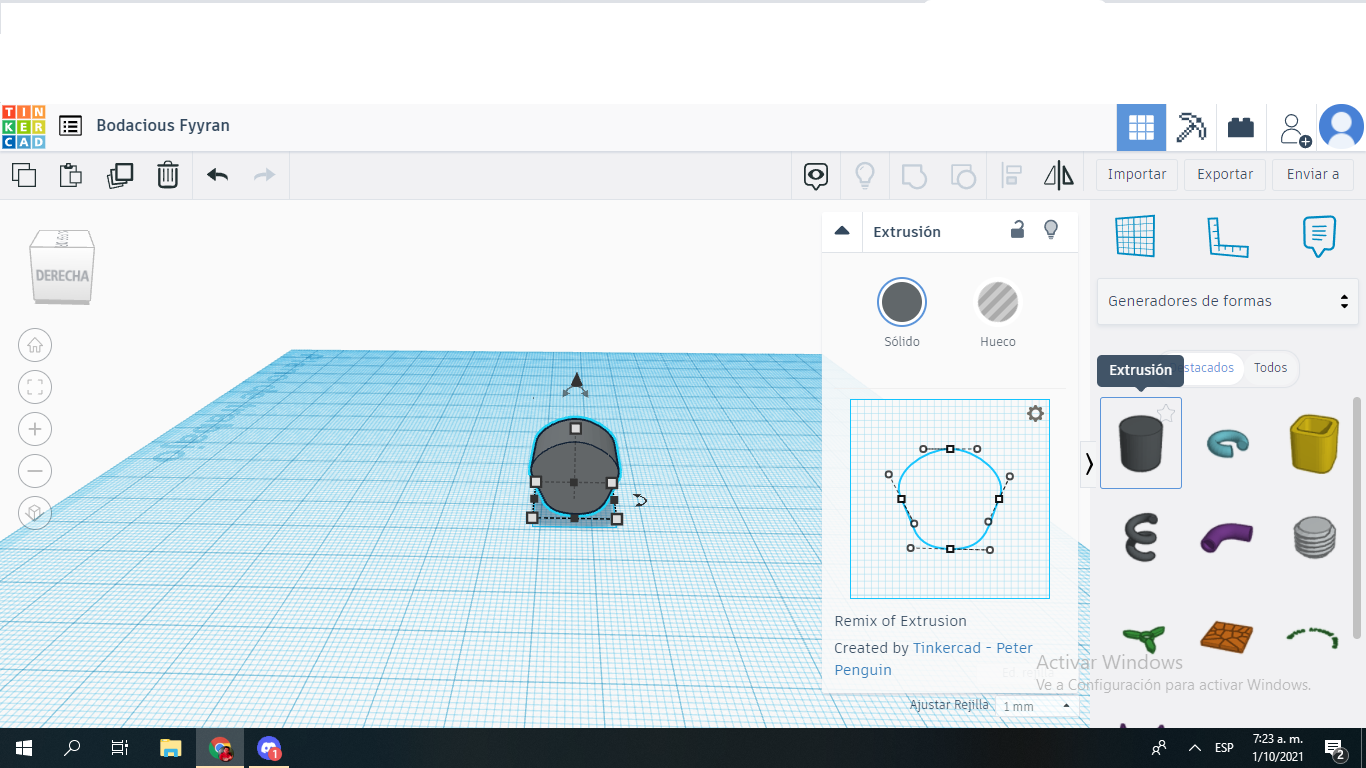Open the Notes tool

(x=1319, y=237)
